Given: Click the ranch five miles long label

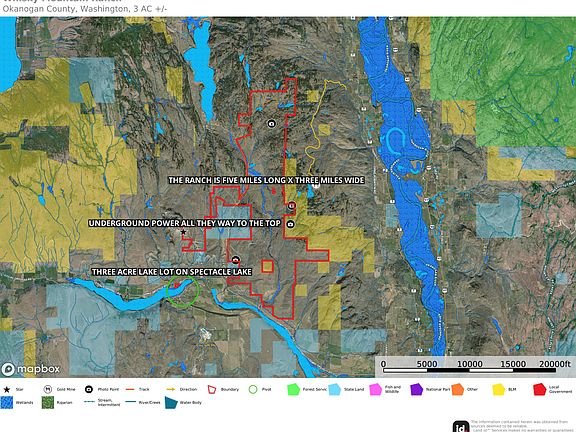Looking at the screenshot, I should [x=267, y=180].
